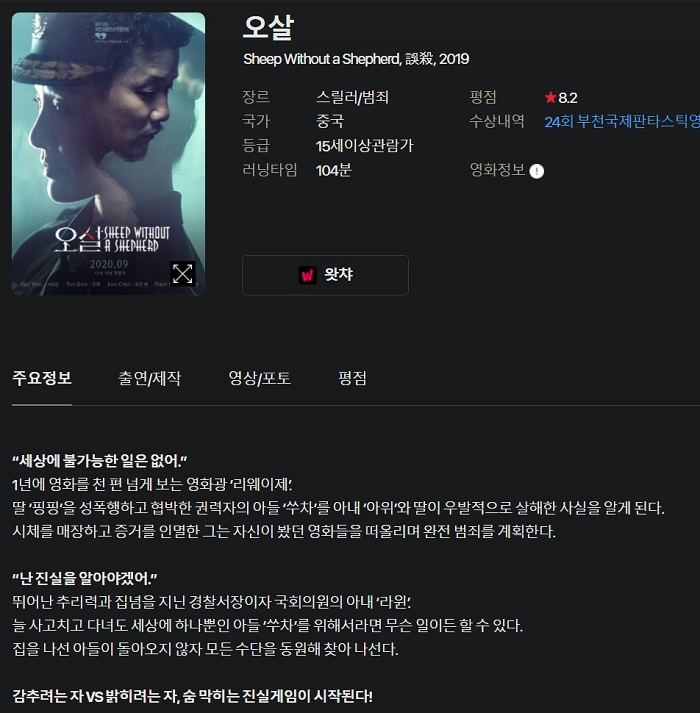Click the exclamation info icon beside 영화정보
Viewport: 700px width, 713px height.
[x=537, y=171]
